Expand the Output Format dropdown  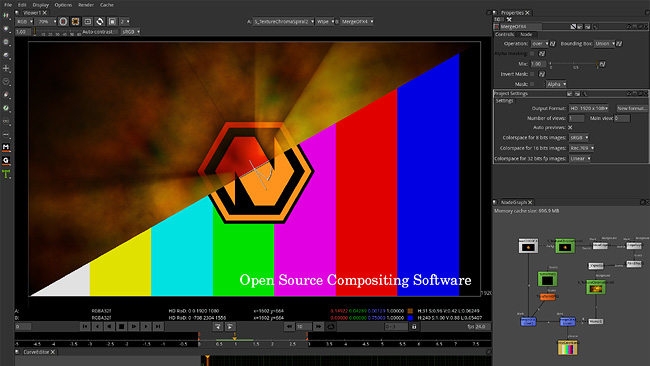click(x=589, y=108)
